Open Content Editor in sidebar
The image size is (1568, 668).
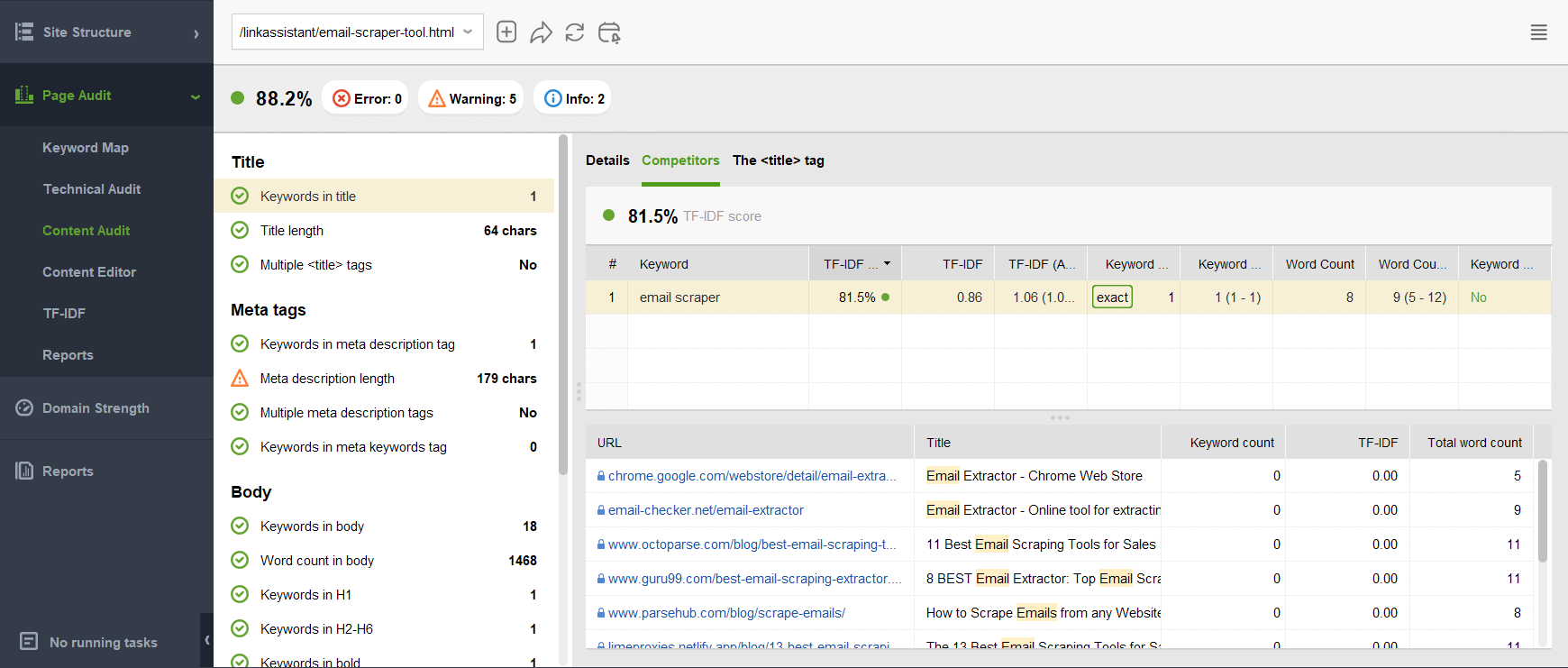coord(89,271)
